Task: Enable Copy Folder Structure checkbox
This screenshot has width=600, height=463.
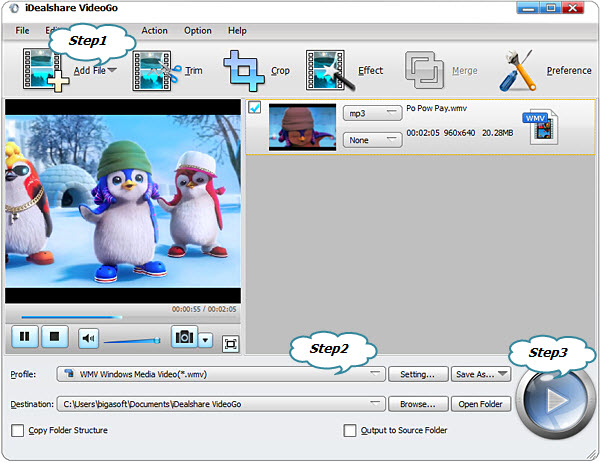Action: point(18,430)
